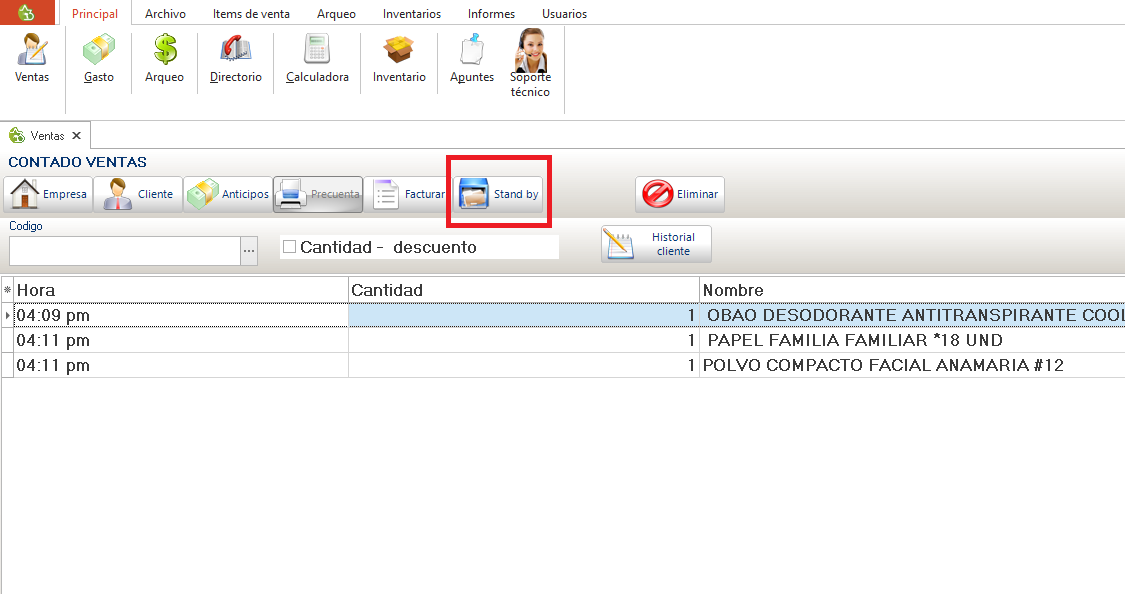Select the row marker for OBAO DESODORANTE
The width and height of the screenshot is (1125, 594).
[x=8, y=316]
